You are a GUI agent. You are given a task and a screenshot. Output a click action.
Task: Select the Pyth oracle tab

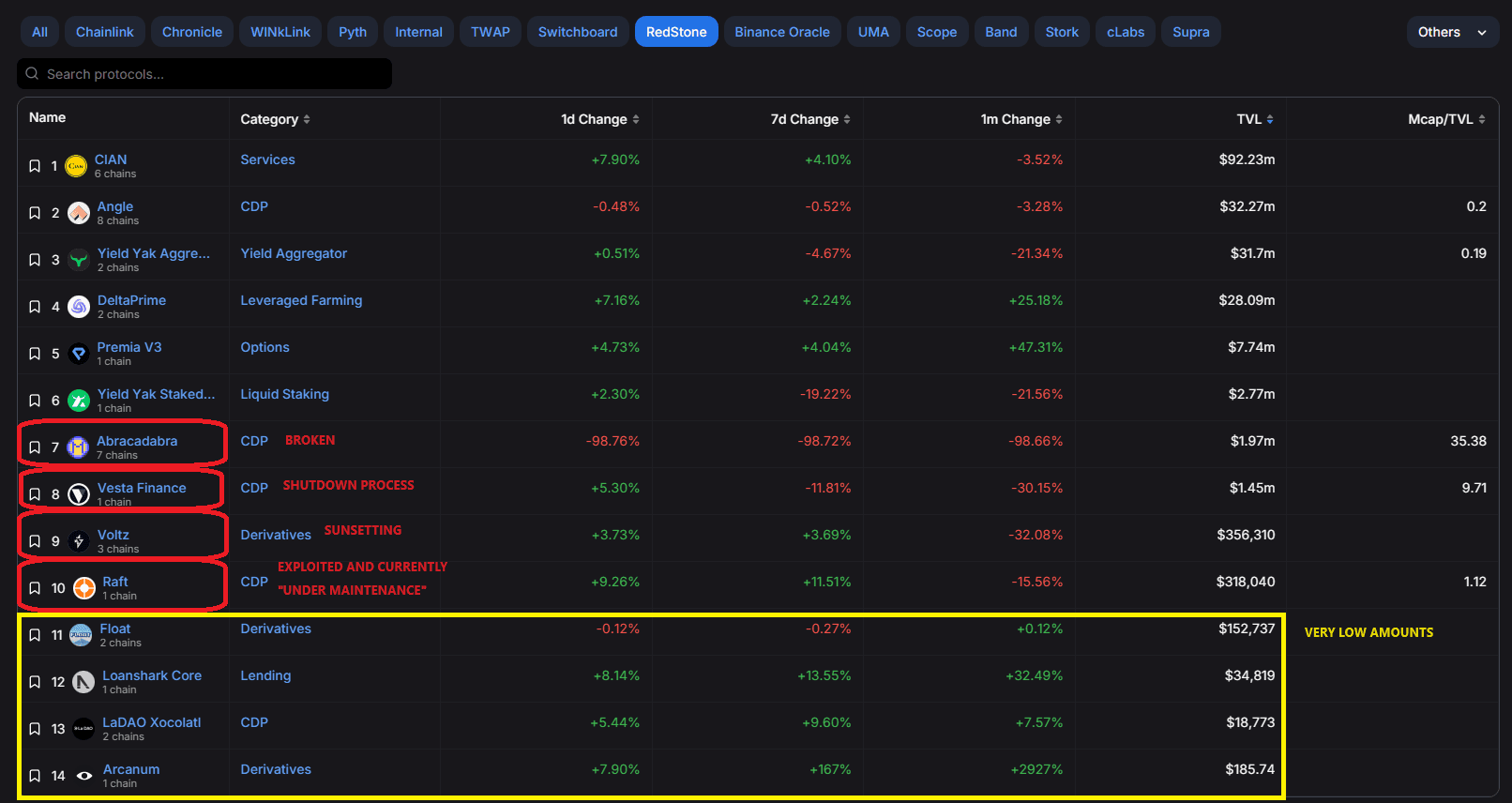click(353, 32)
